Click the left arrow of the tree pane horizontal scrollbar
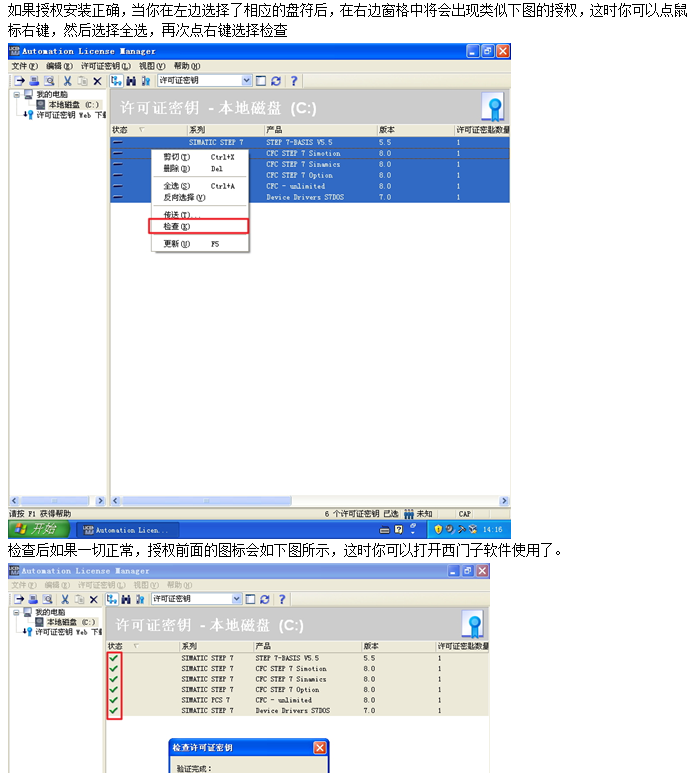Screen dimensions: 697x773 (x=14, y=501)
